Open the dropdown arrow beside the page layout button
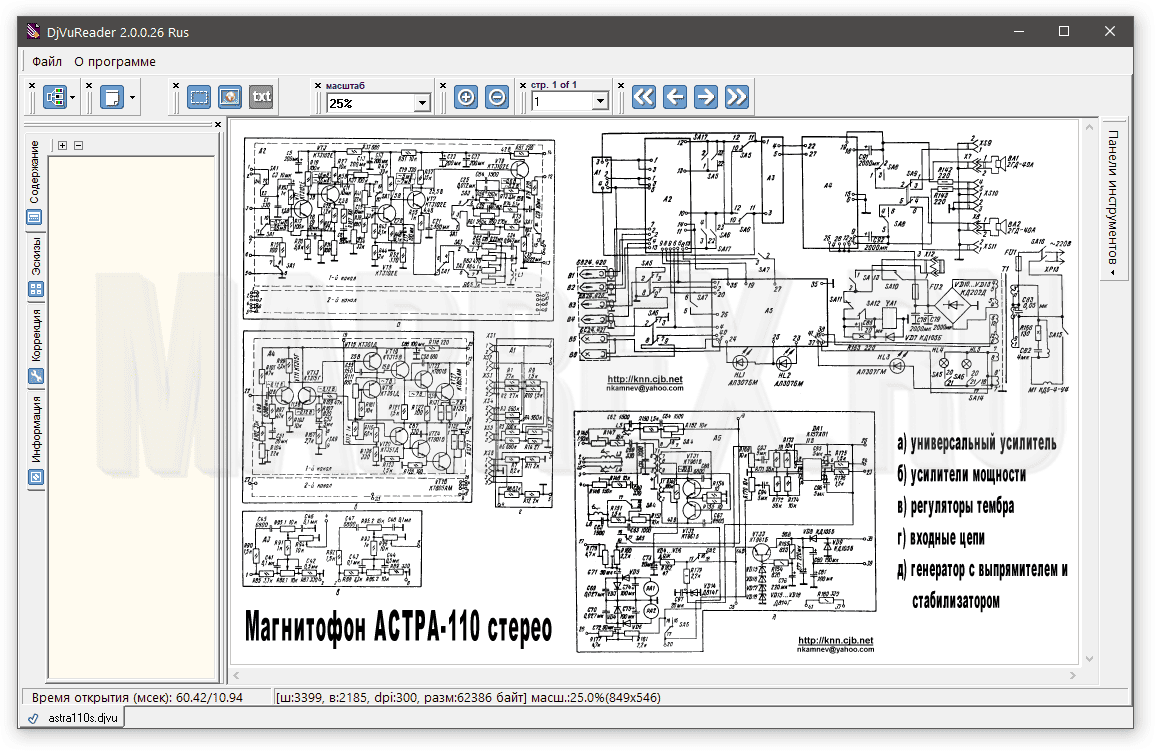Screen dimensions: 1155x751 [132, 97]
